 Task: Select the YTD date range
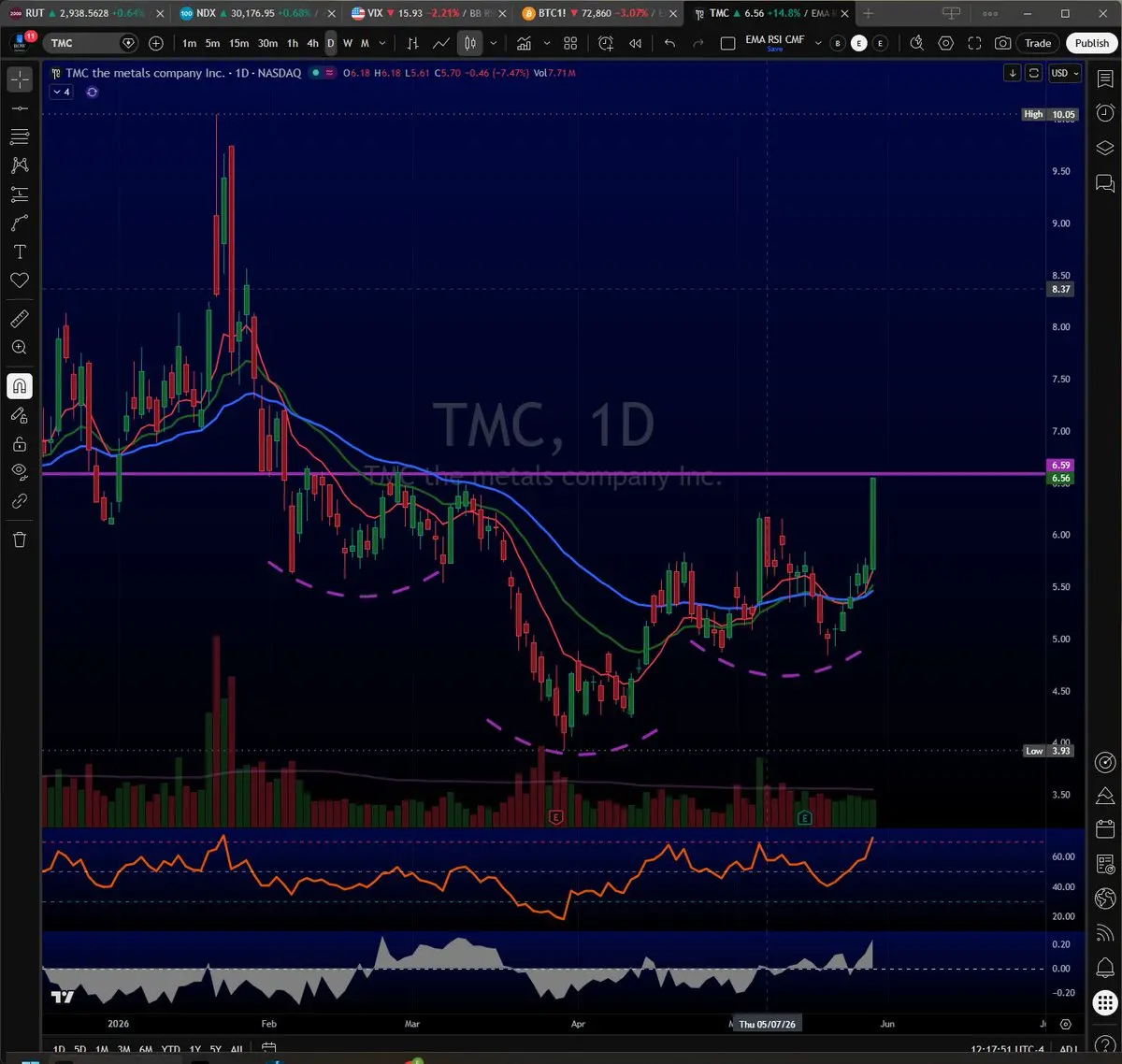(170, 1050)
